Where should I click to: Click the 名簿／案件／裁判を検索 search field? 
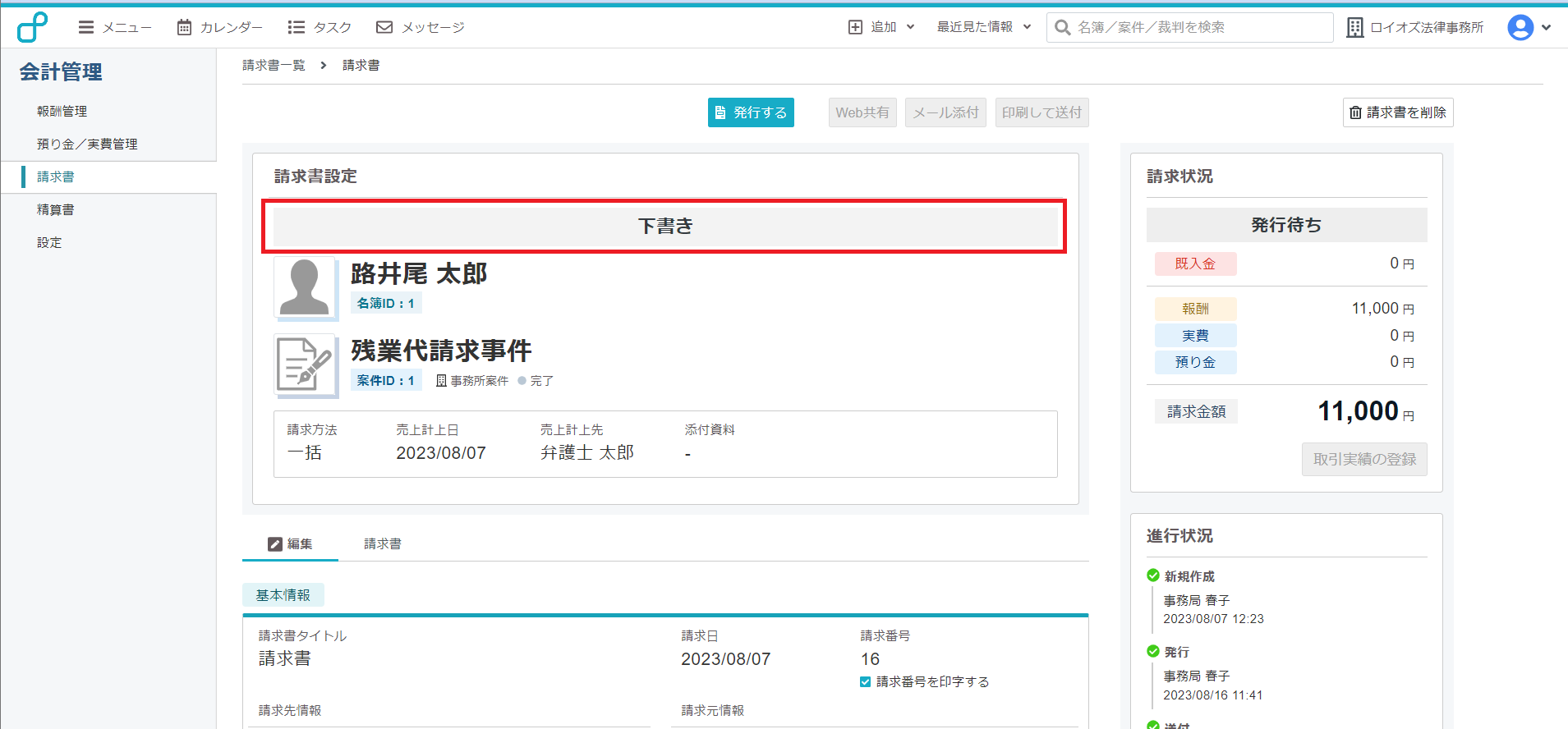coord(1189,27)
